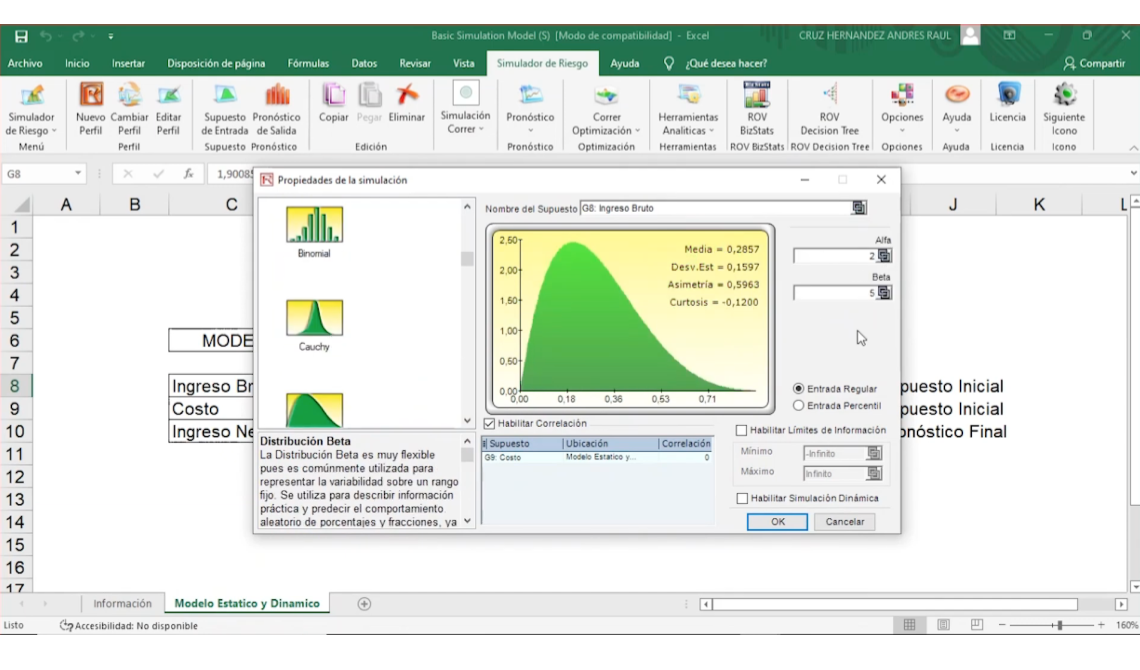Open the Archivo menu
This screenshot has width=1140, height=670.
coord(25,63)
